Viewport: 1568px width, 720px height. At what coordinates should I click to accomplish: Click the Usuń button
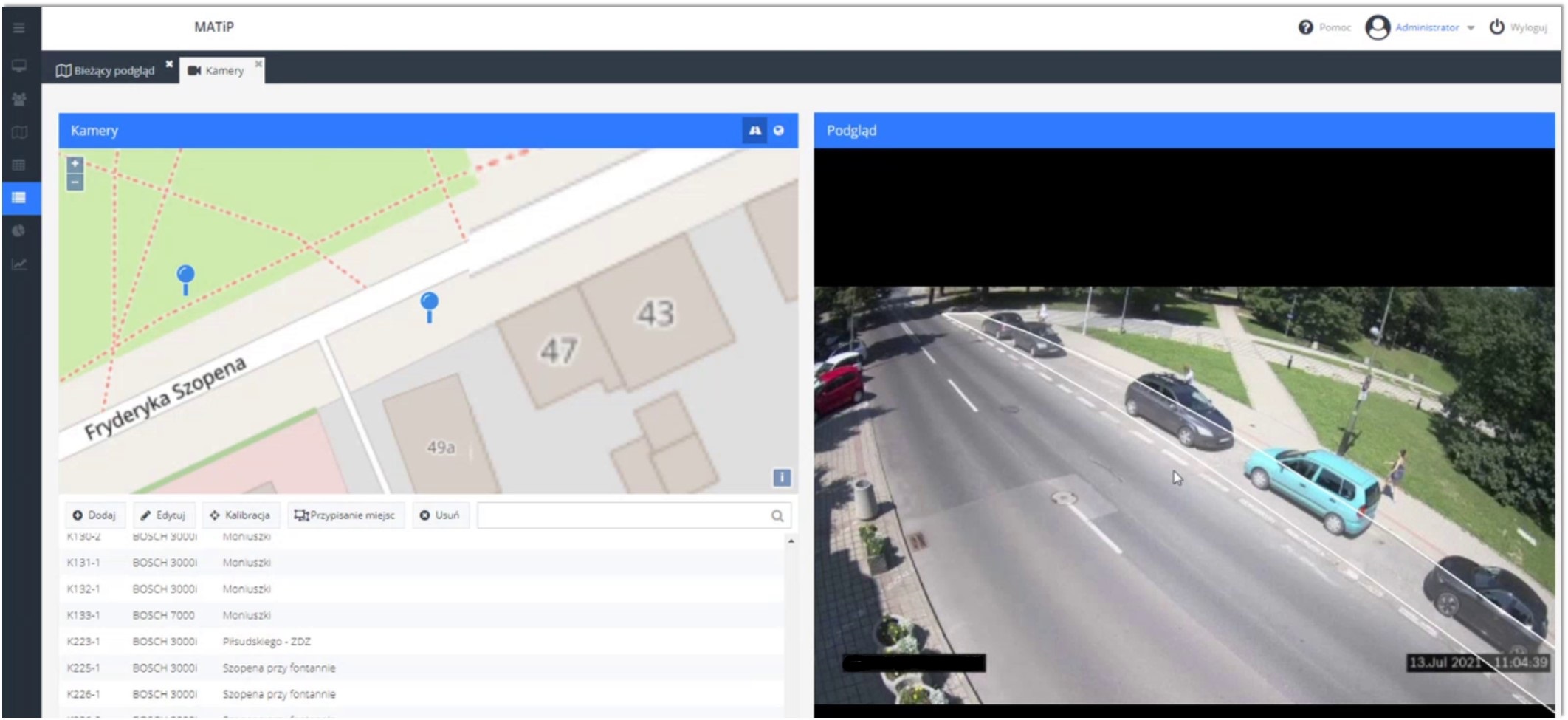point(440,515)
